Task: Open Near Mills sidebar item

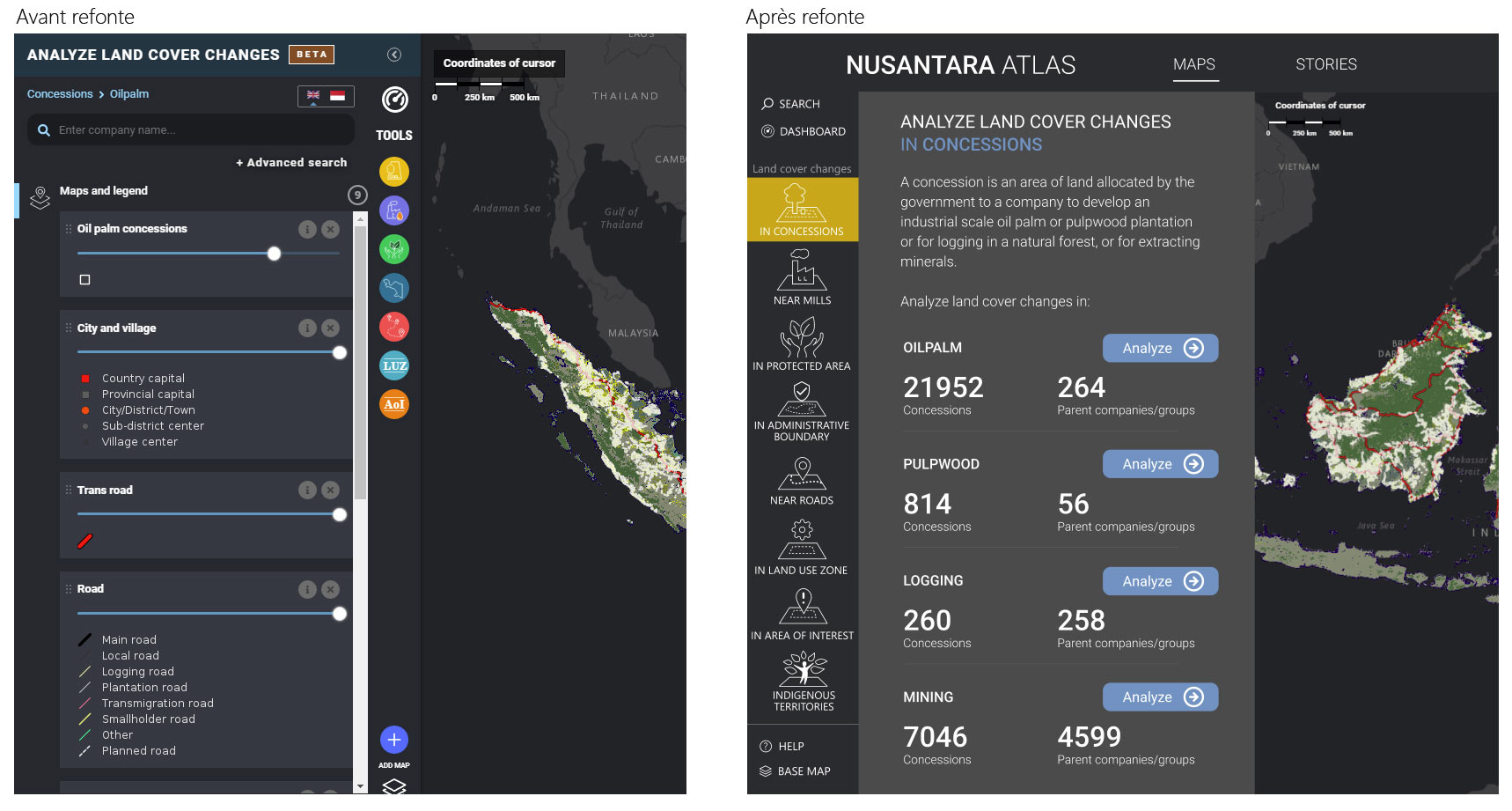Action: (802, 276)
